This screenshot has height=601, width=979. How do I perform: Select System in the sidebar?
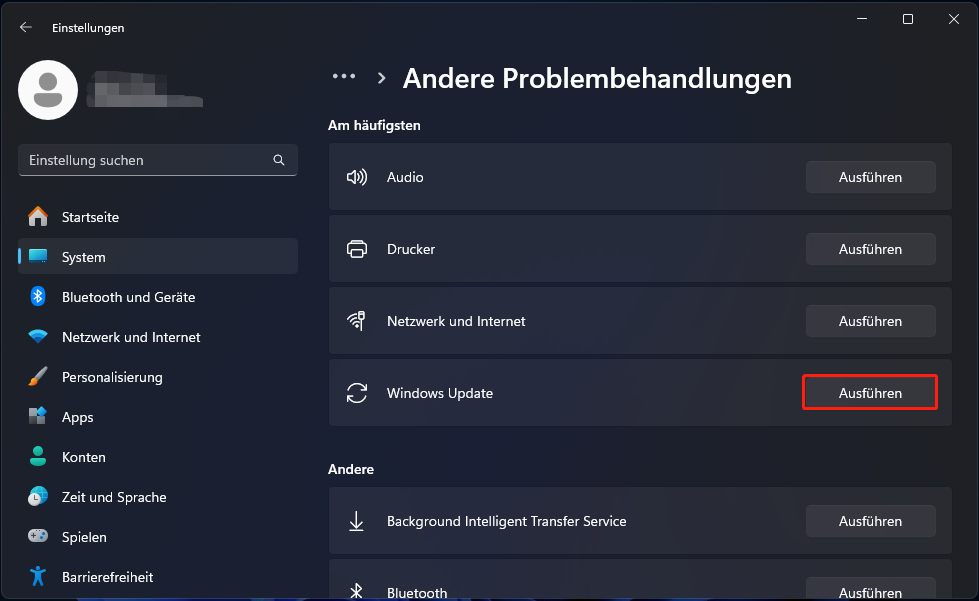click(x=158, y=257)
